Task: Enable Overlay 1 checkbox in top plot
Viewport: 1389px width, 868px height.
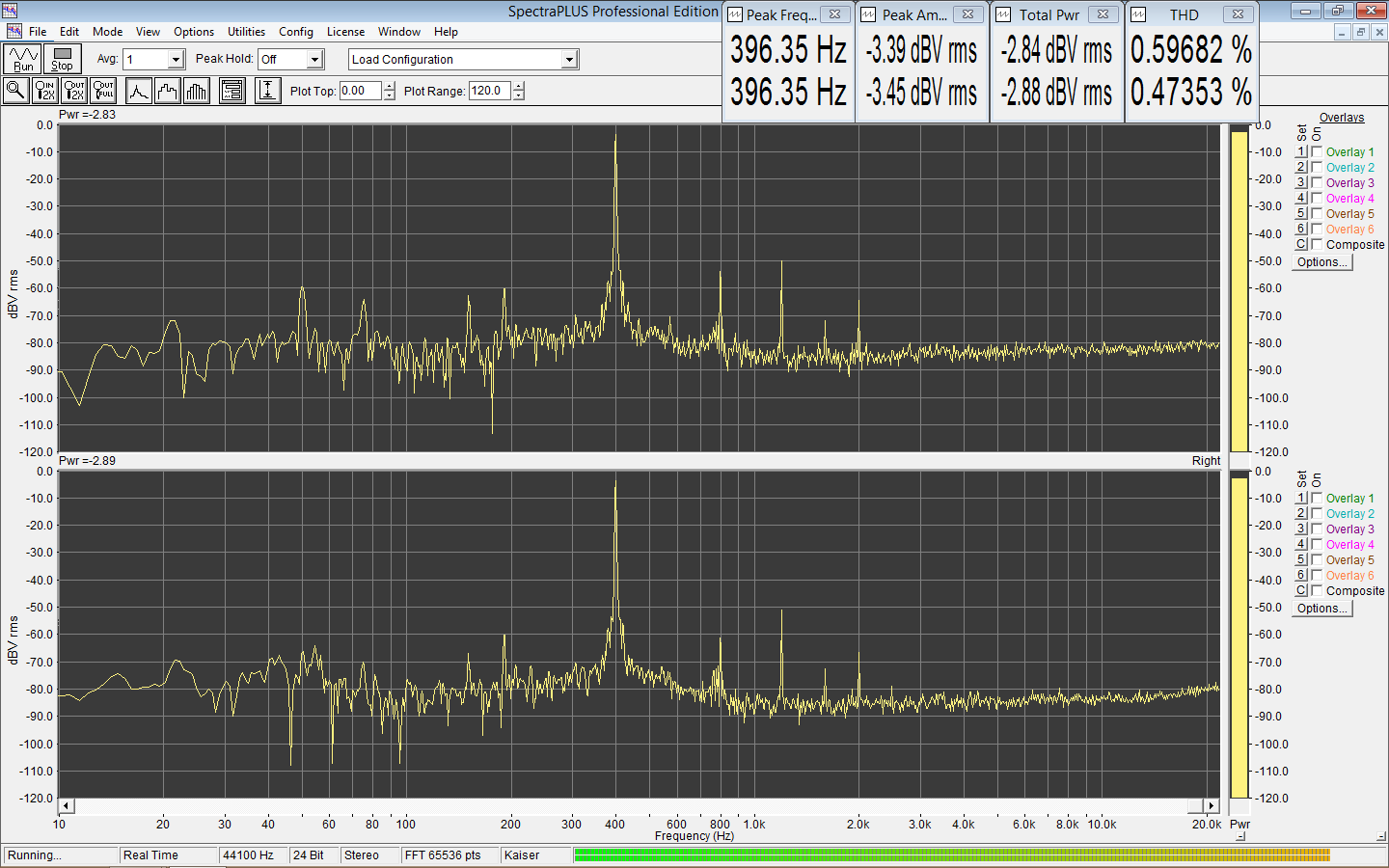Action: 1317,152
